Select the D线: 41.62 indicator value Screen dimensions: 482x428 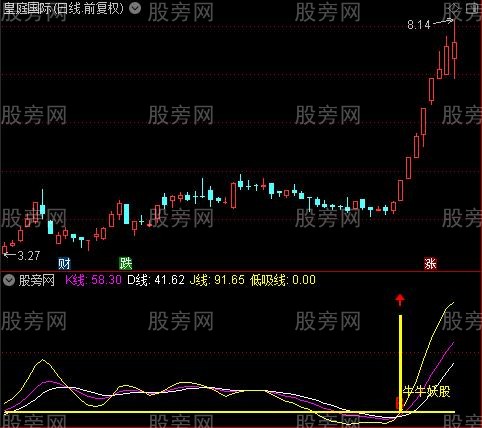click(x=156, y=280)
